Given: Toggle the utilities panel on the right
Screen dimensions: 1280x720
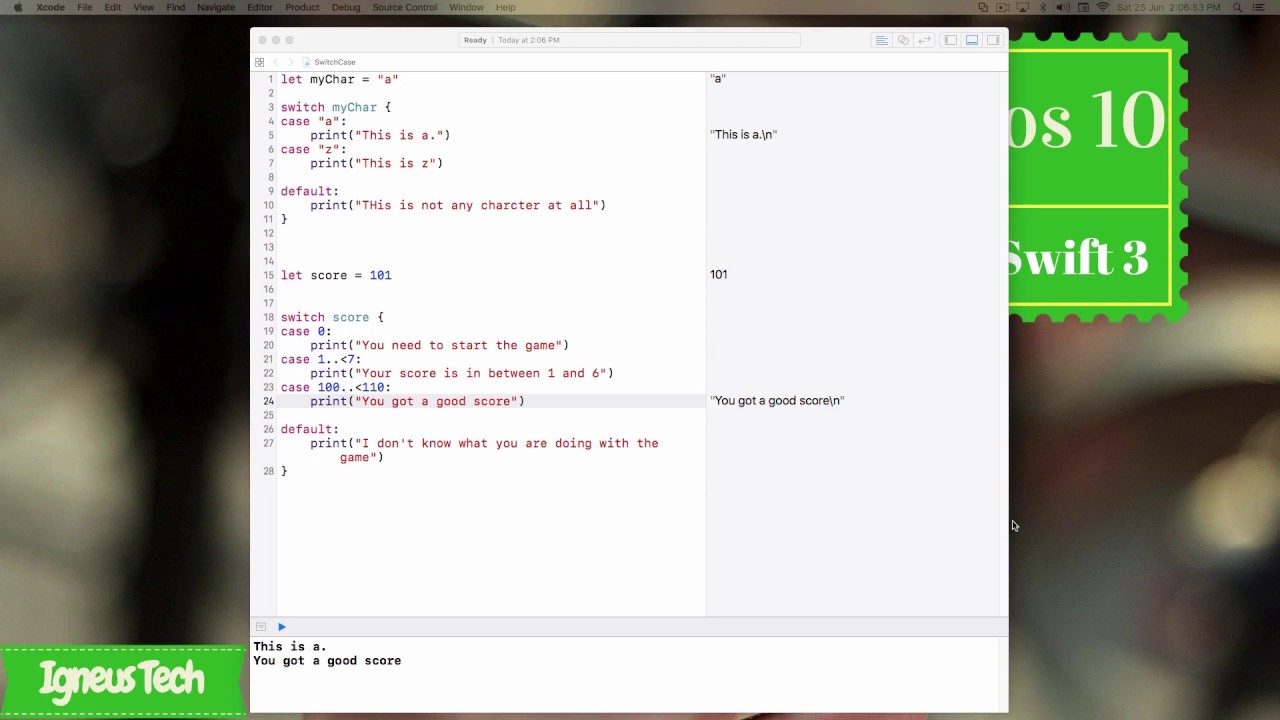Looking at the screenshot, I should coord(993,40).
